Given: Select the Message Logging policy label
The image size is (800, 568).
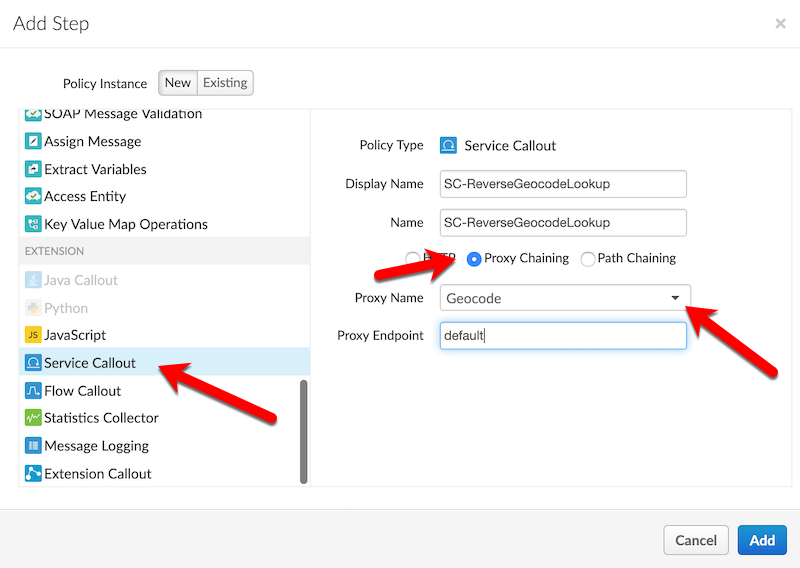Looking at the screenshot, I should coord(96,446).
